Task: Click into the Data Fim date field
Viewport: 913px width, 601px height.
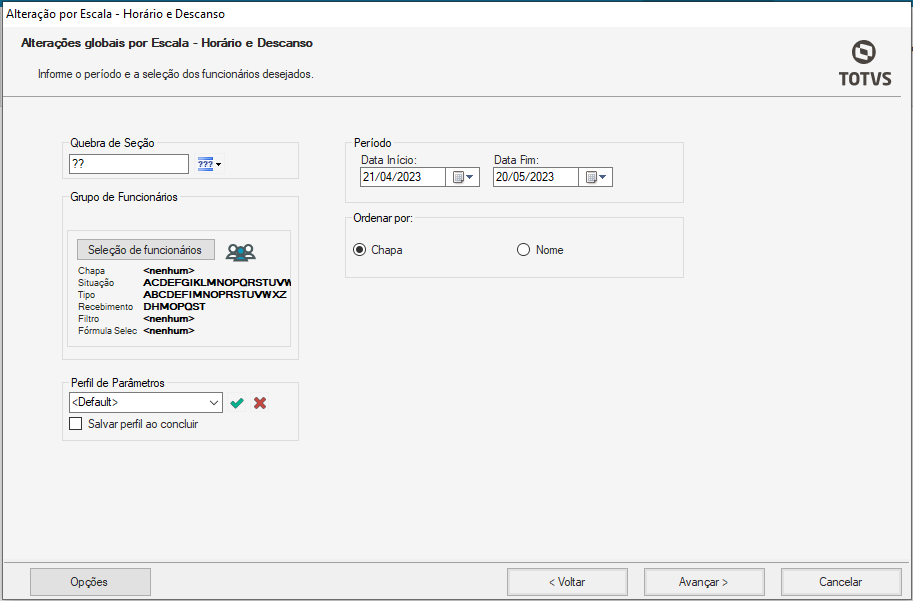Action: pyautogui.click(x=535, y=177)
